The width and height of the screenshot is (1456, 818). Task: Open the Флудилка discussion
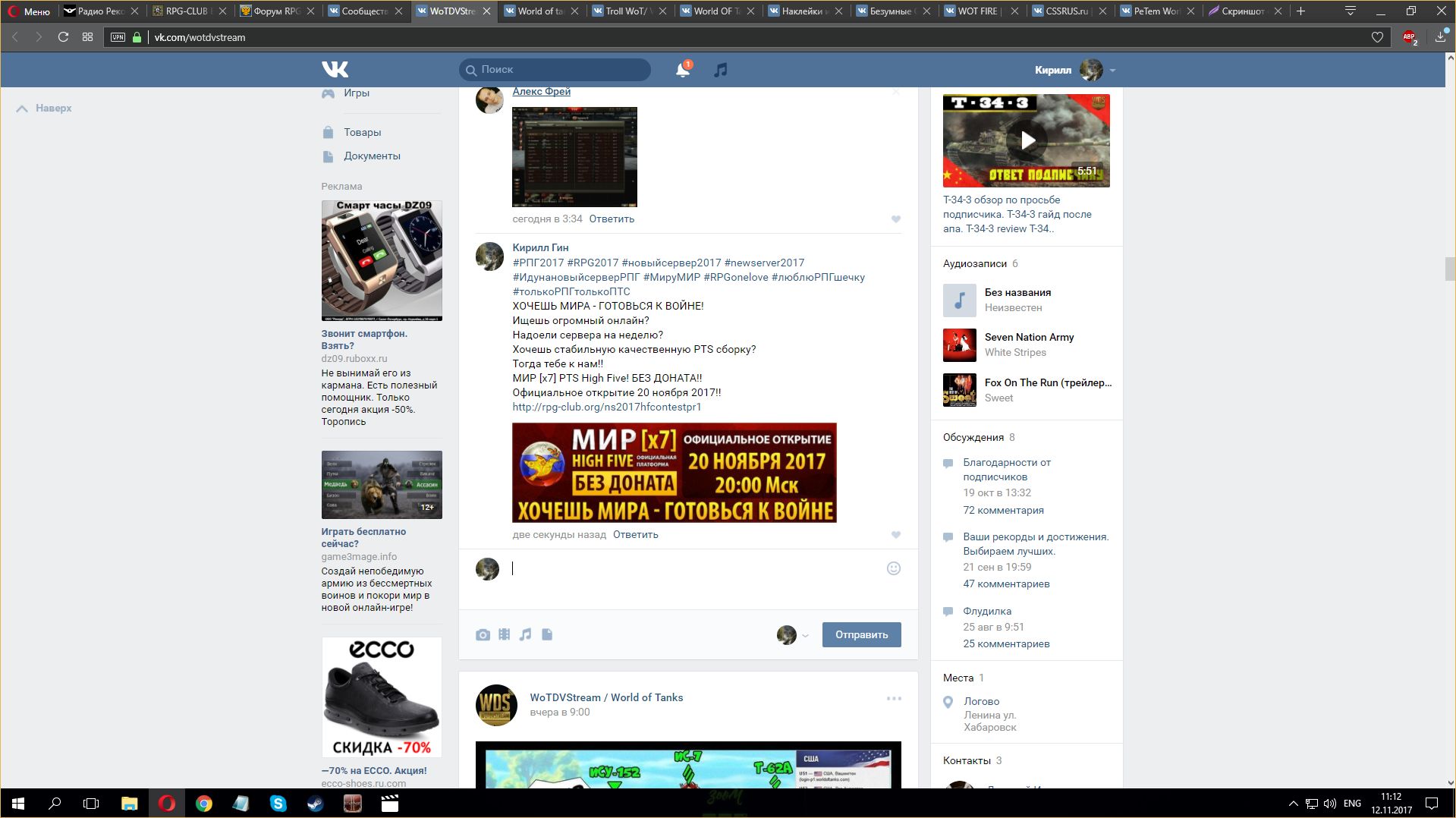987,611
